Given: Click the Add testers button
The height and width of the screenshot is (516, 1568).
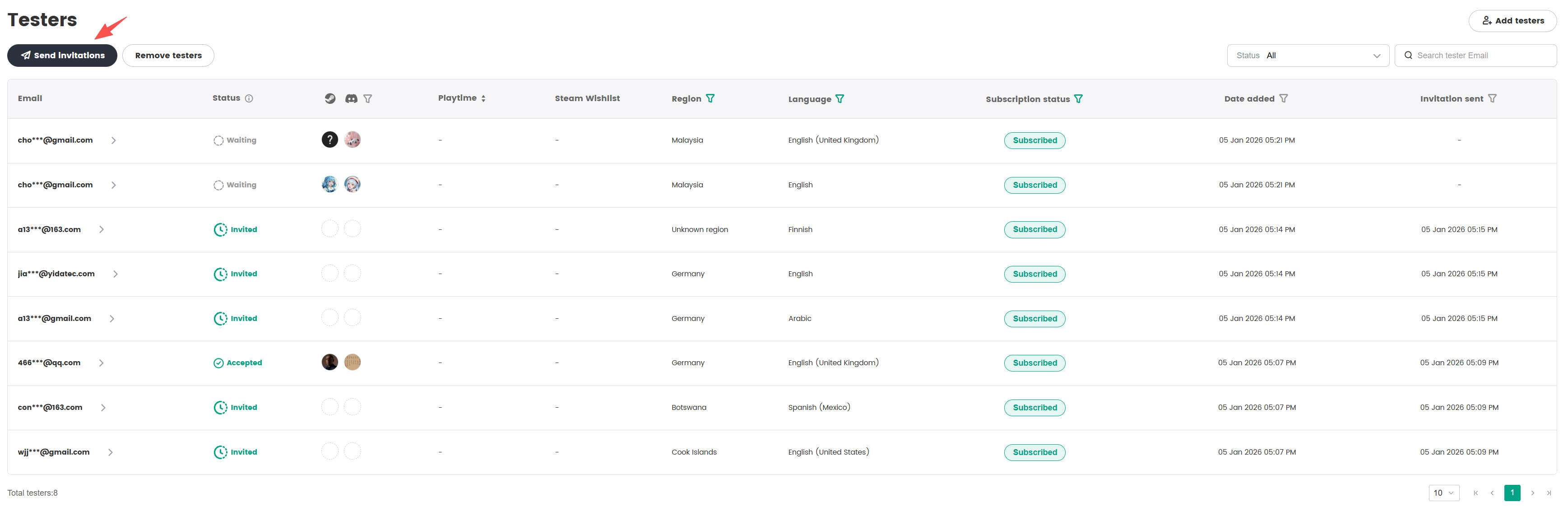Looking at the screenshot, I should (x=1512, y=21).
